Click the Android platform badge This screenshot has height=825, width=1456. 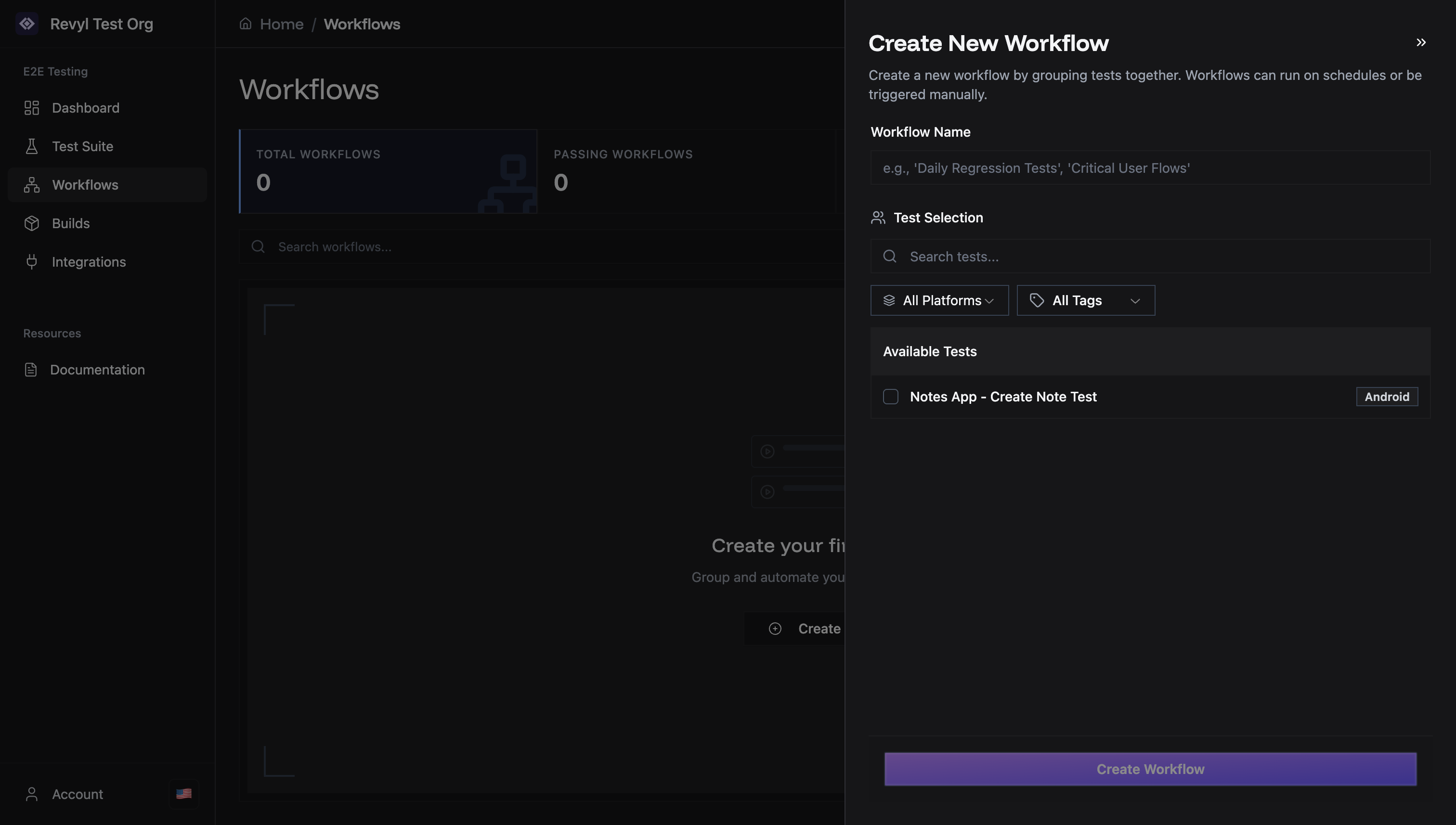tap(1386, 397)
